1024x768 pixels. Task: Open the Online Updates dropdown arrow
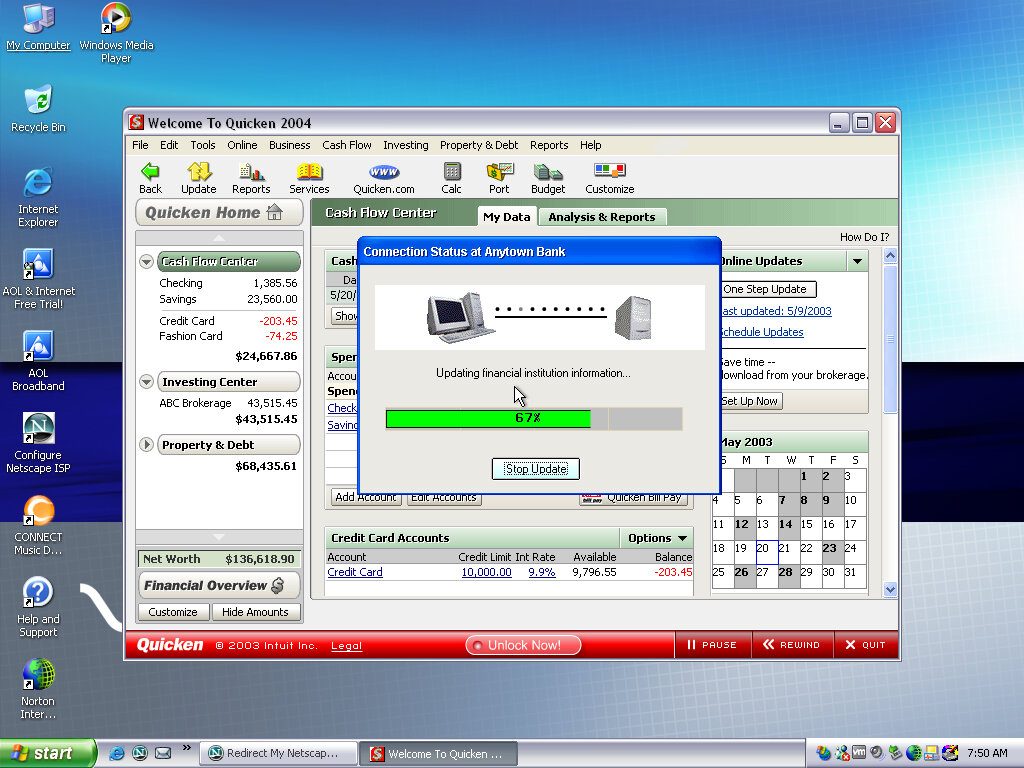[857, 261]
